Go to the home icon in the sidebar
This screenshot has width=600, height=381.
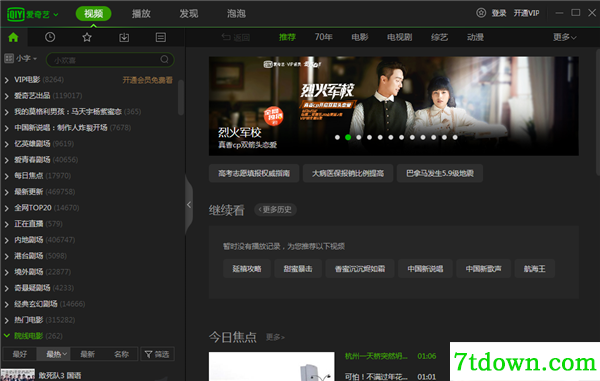(x=13, y=37)
